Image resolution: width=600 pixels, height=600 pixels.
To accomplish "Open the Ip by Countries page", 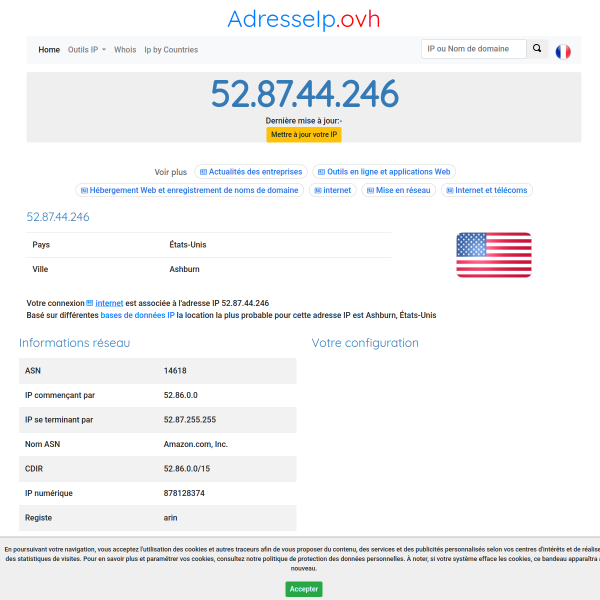I will click(x=171, y=50).
